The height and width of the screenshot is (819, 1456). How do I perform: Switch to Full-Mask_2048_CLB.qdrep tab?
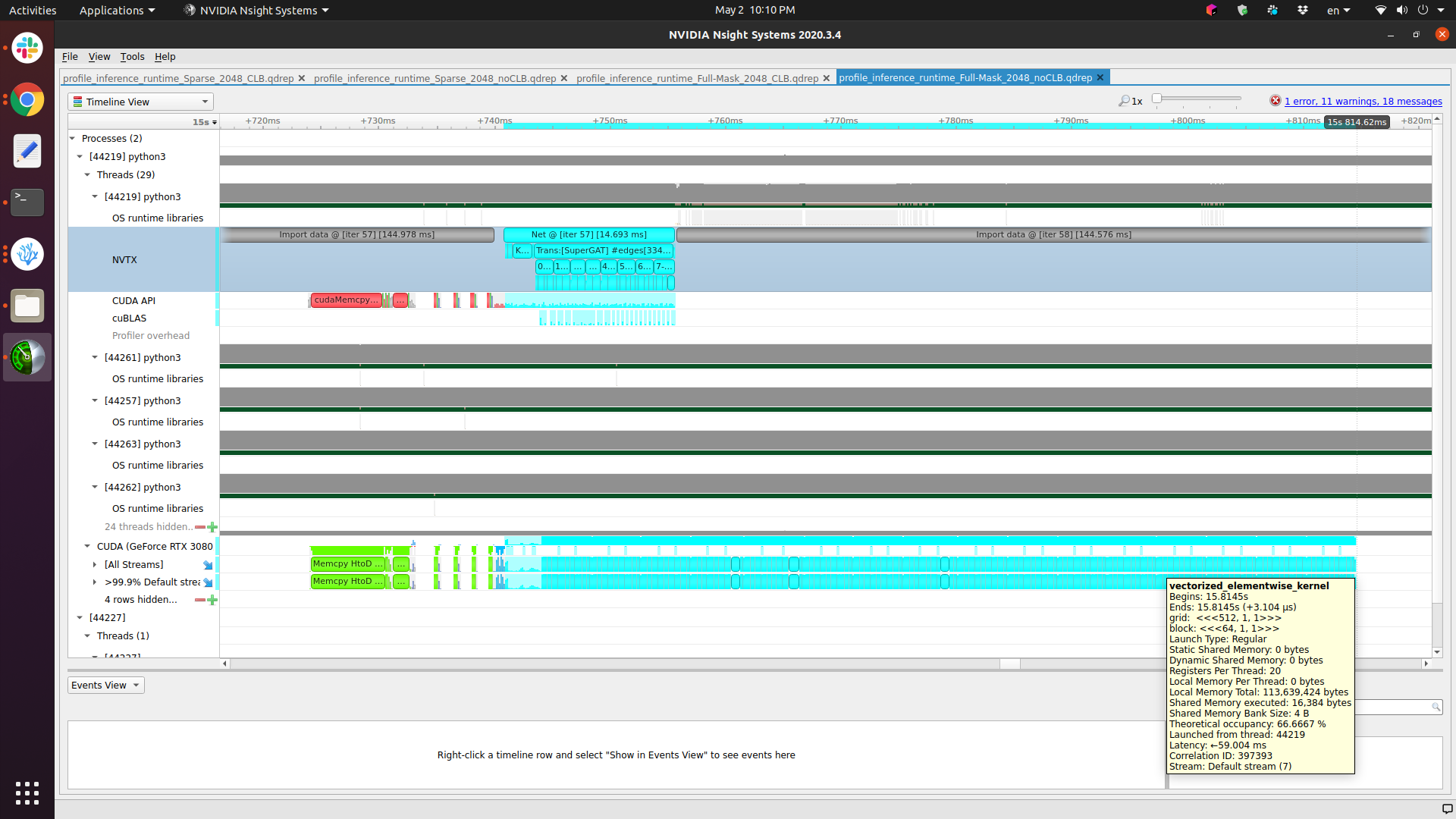[697, 78]
